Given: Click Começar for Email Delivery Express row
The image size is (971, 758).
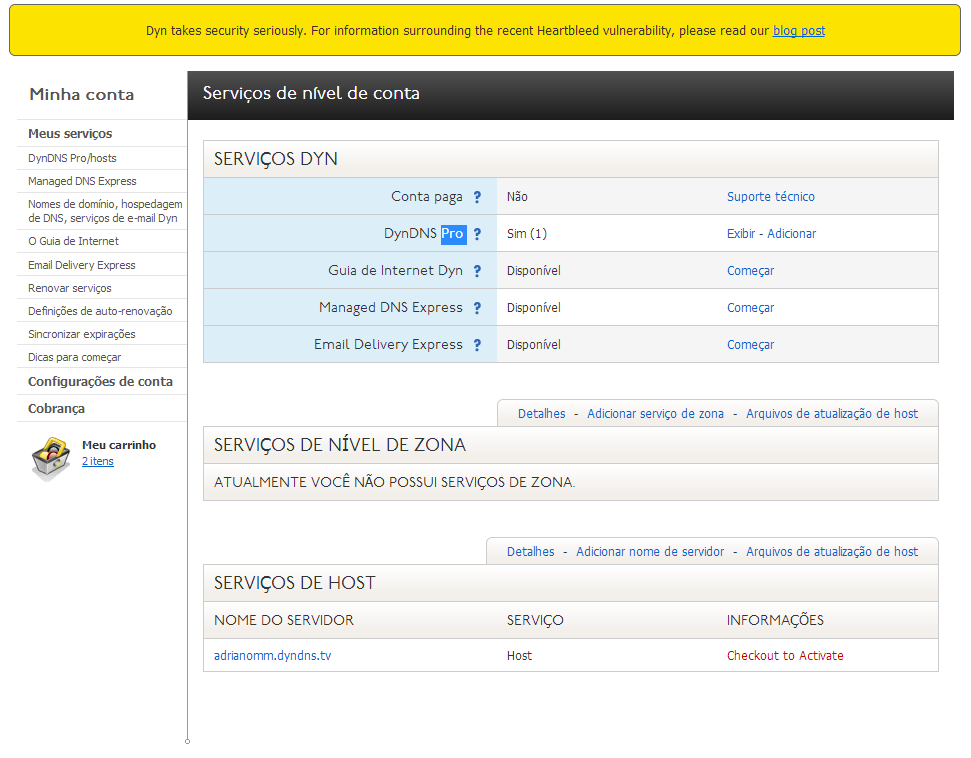Looking at the screenshot, I should [751, 346].
